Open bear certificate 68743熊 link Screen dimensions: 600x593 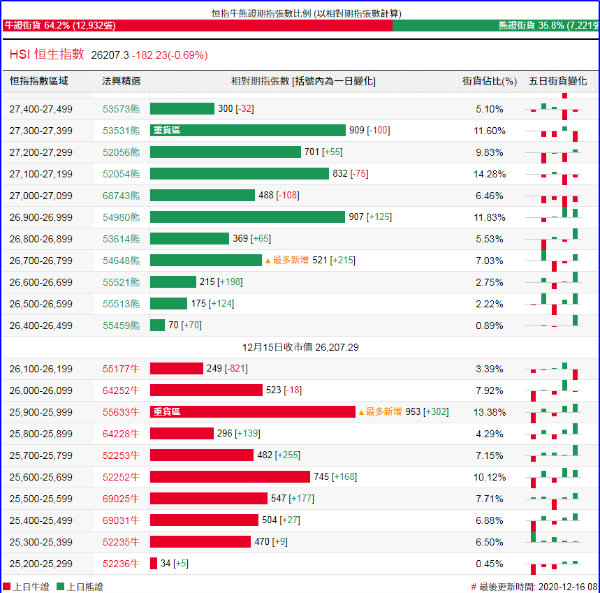121,195
